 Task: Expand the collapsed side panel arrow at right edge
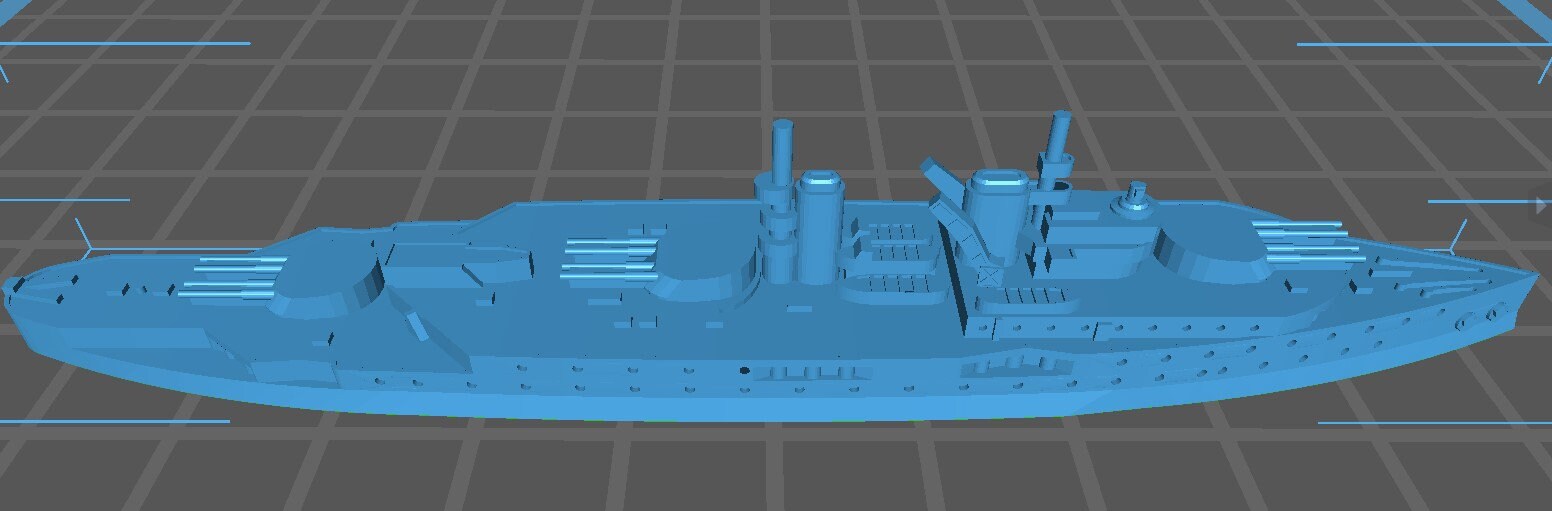pyautogui.click(x=1541, y=205)
